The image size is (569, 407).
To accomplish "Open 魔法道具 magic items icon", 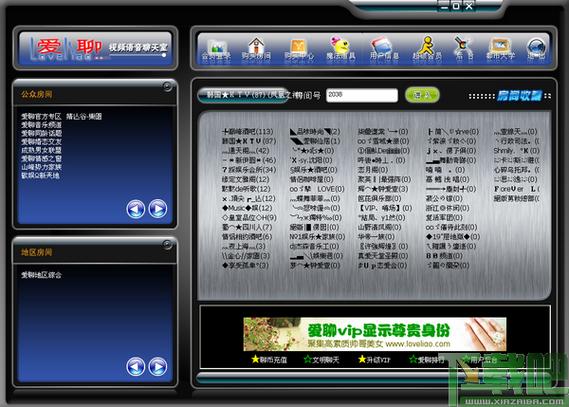I will pos(341,48).
